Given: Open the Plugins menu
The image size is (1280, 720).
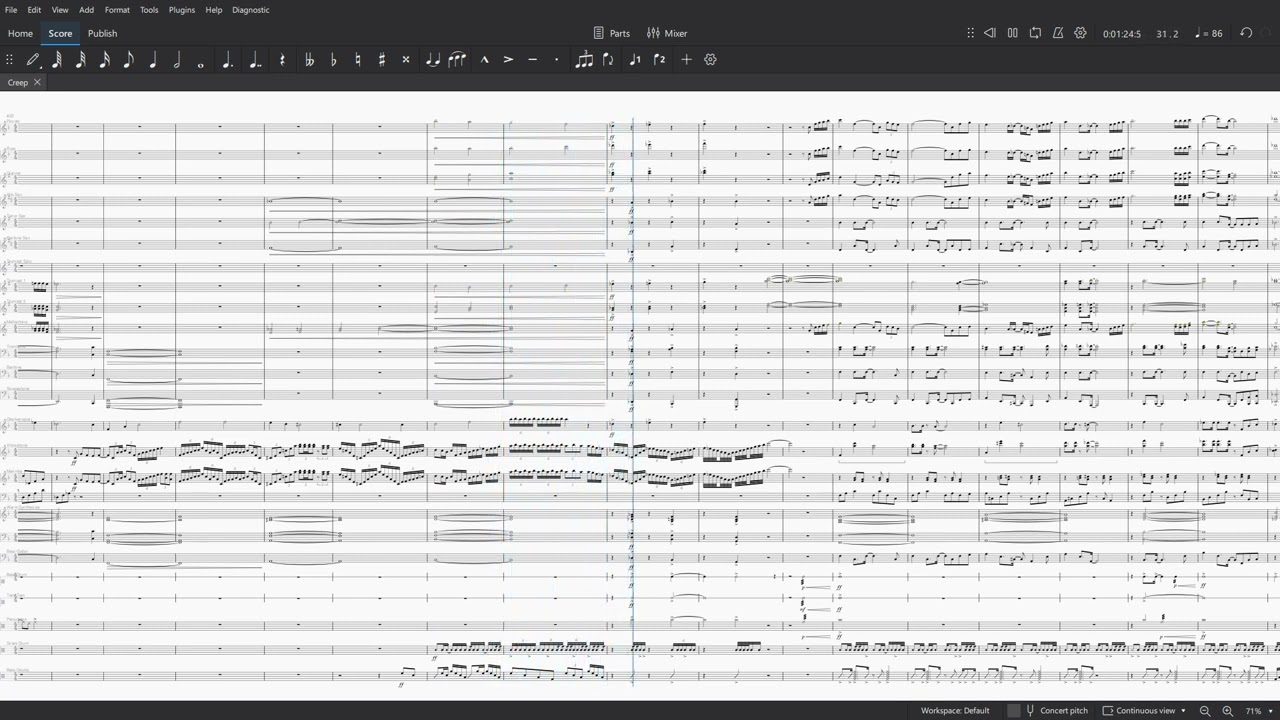Looking at the screenshot, I should tap(182, 10).
